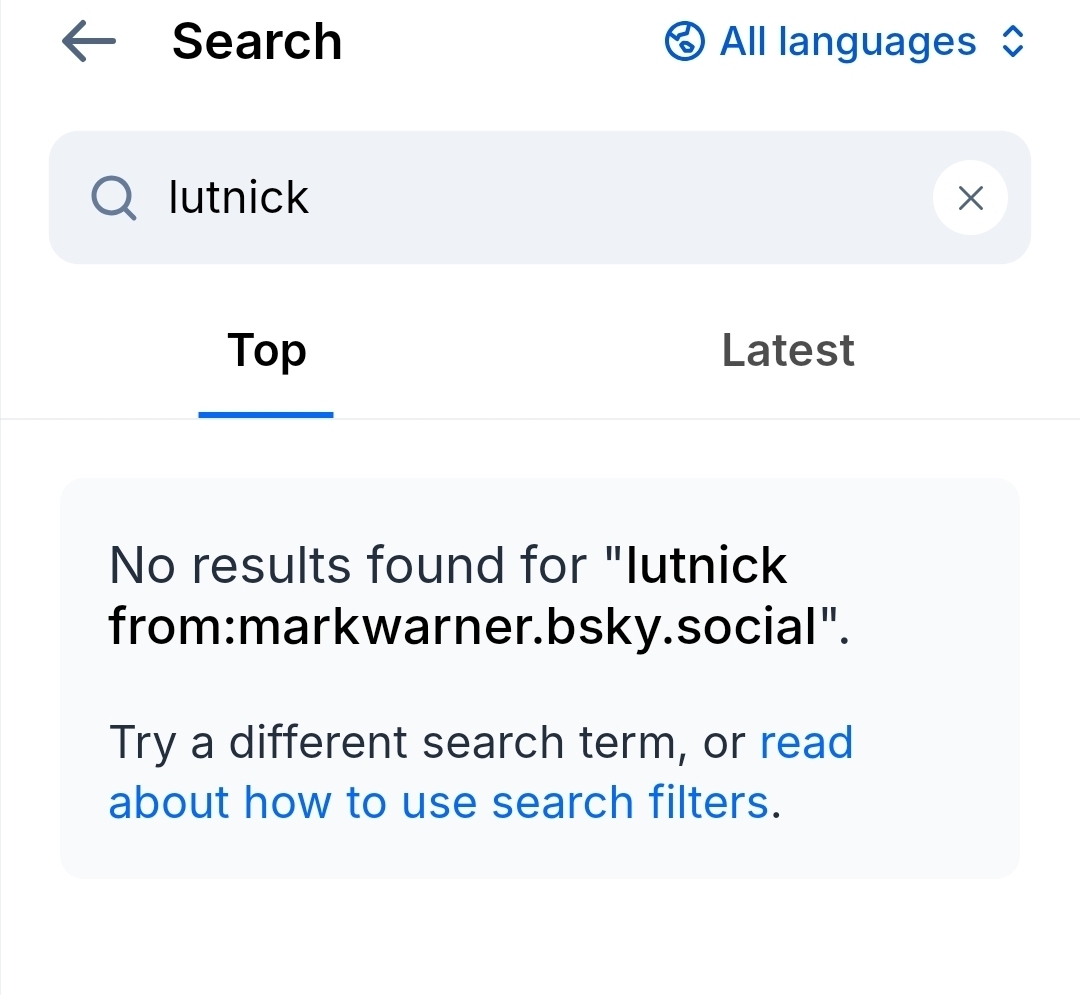Clear the search query with X button
Image resolution: width=1080 pixels, height=995 pixels.
pyautogui.click(x=970, y=198)
